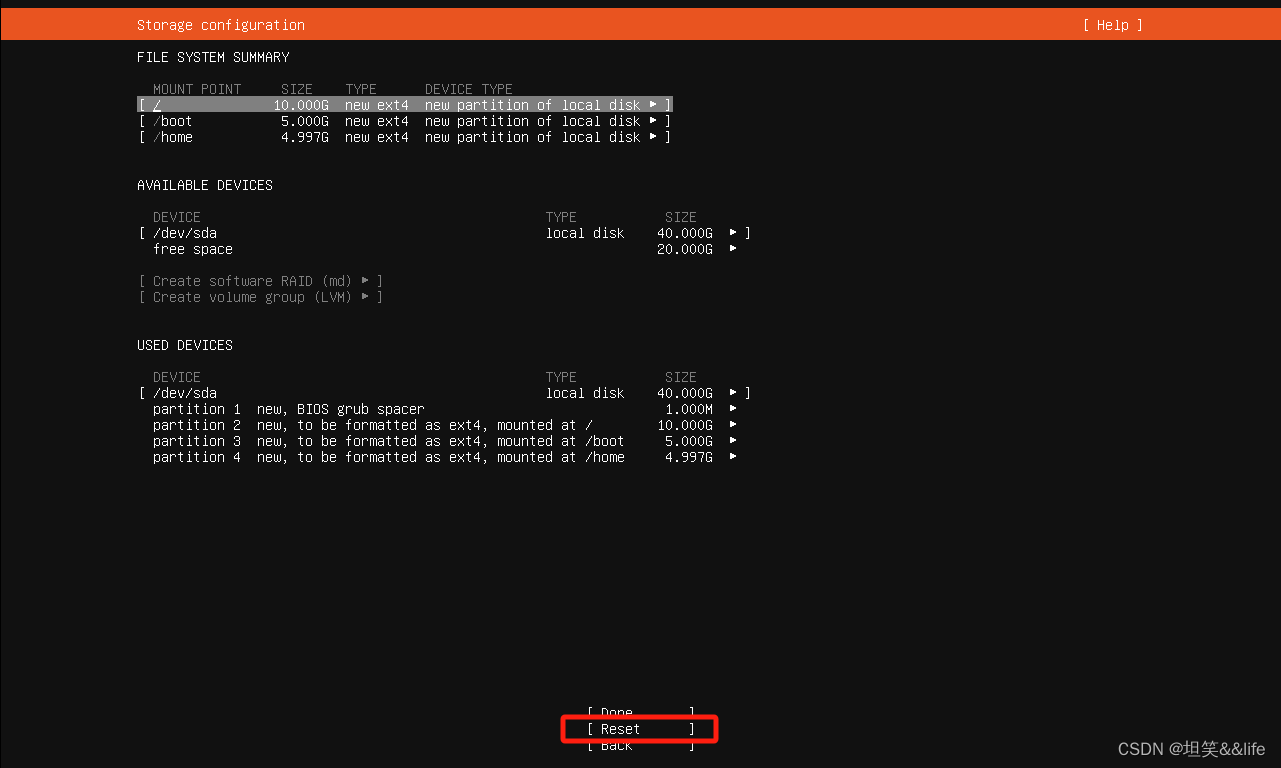The image size is (1281, 768).
Task: Click 5.000G size of /boot filesystem
Action: 305,121
